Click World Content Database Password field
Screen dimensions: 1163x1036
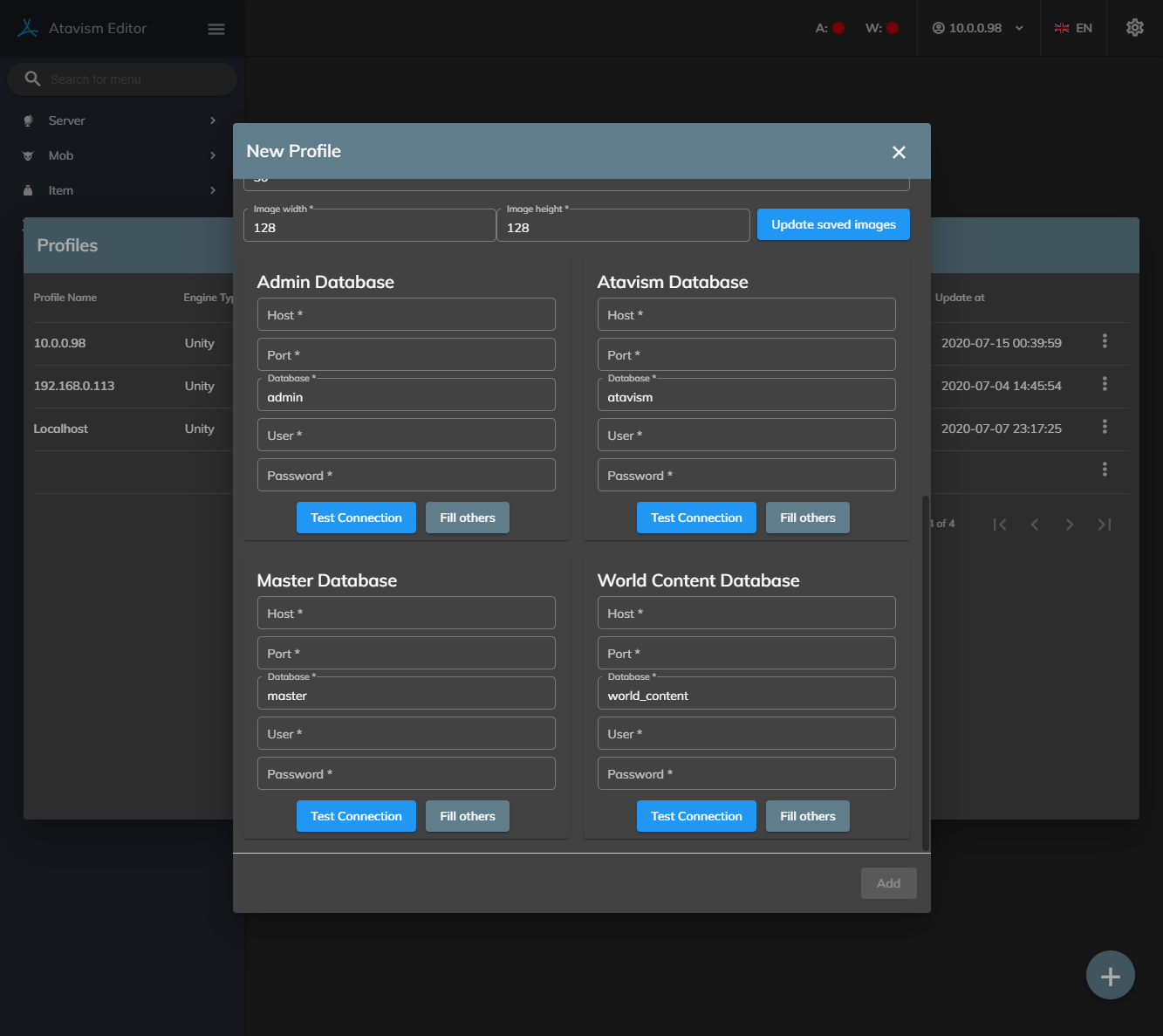(746, 773)
